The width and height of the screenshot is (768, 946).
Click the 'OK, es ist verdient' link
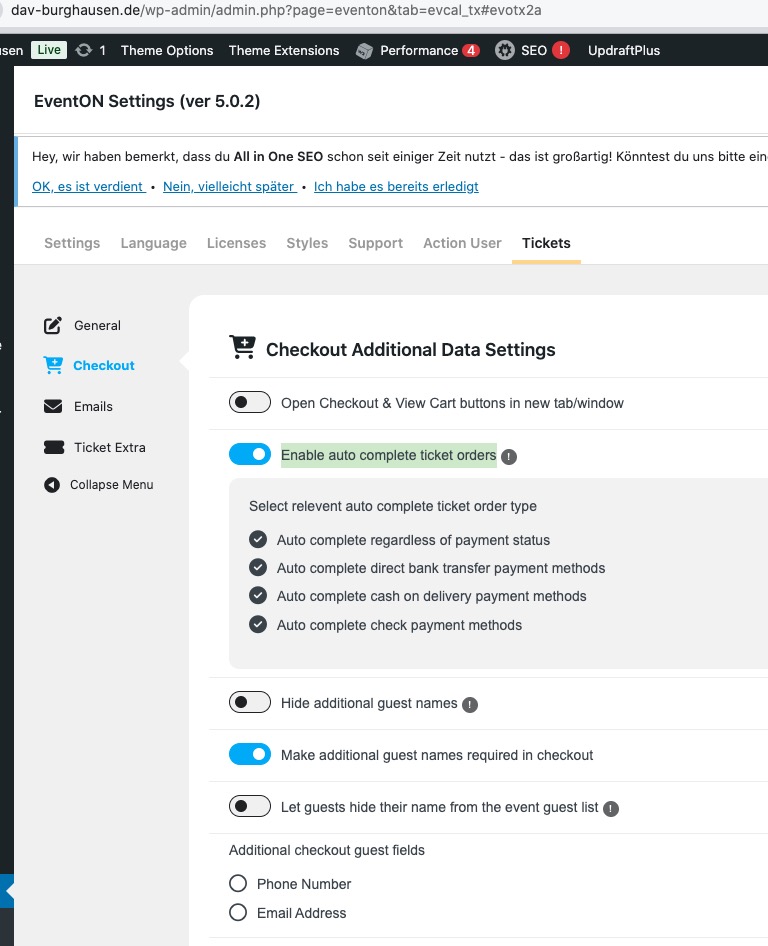88,186
